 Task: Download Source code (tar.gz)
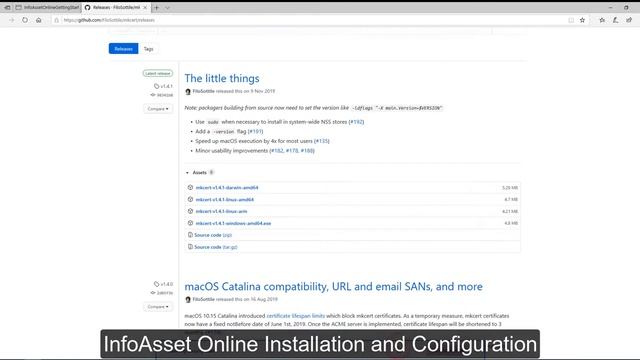click(x=216, y=247)
